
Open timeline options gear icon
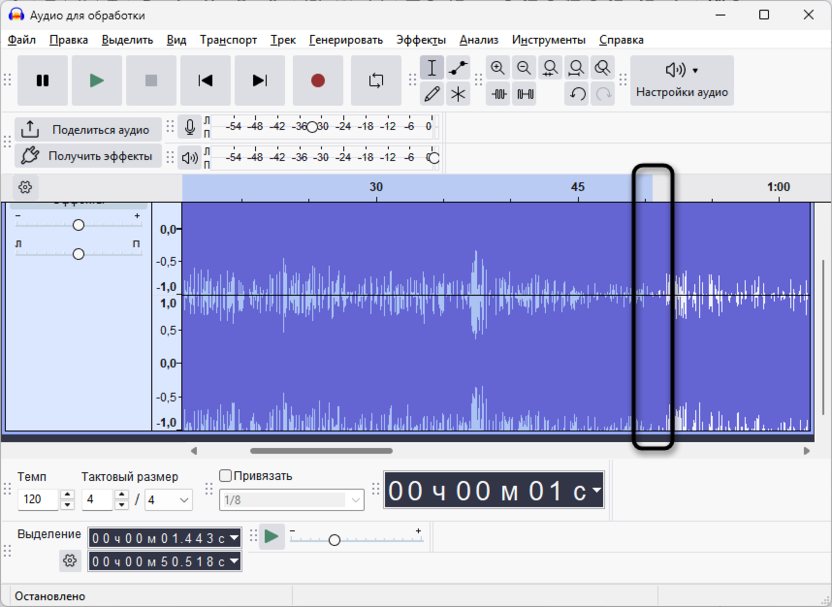[x=25, y=187]
